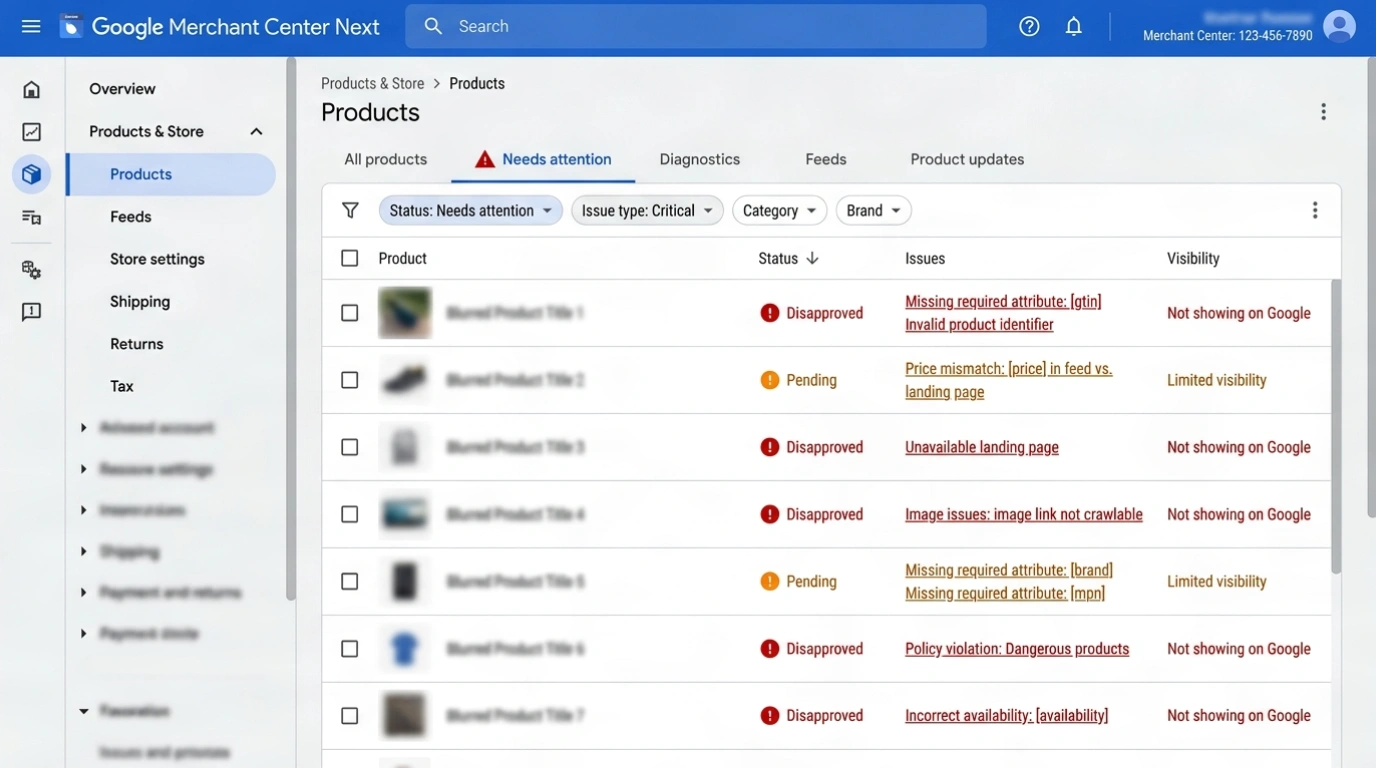This screenshot has width=1376, height=768.
Task: Open the Brand filter dropdown
Action: click(x=874, y=210)
